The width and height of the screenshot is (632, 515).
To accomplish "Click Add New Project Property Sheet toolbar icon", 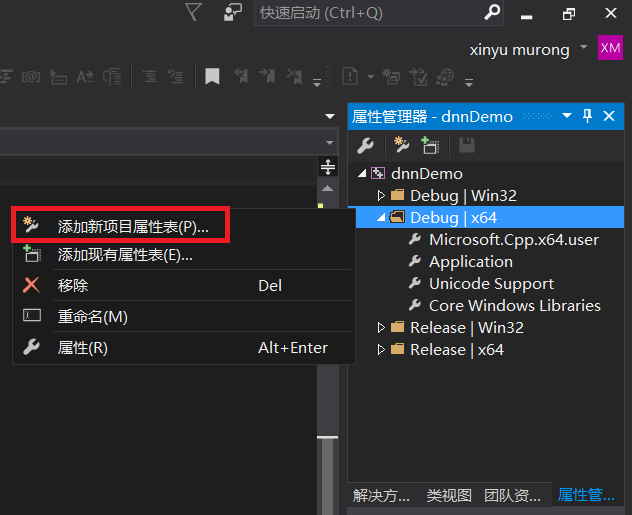I will tap(401, 145).
